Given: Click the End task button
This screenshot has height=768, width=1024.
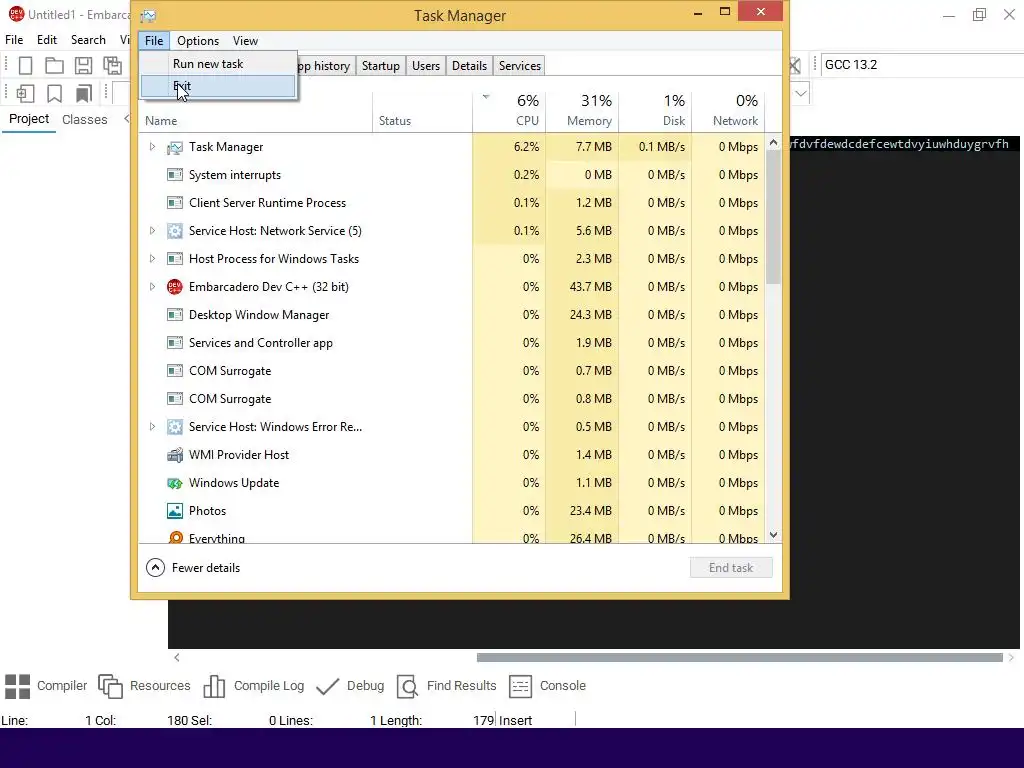Looking at the screenshot, I should click(731, 568).
